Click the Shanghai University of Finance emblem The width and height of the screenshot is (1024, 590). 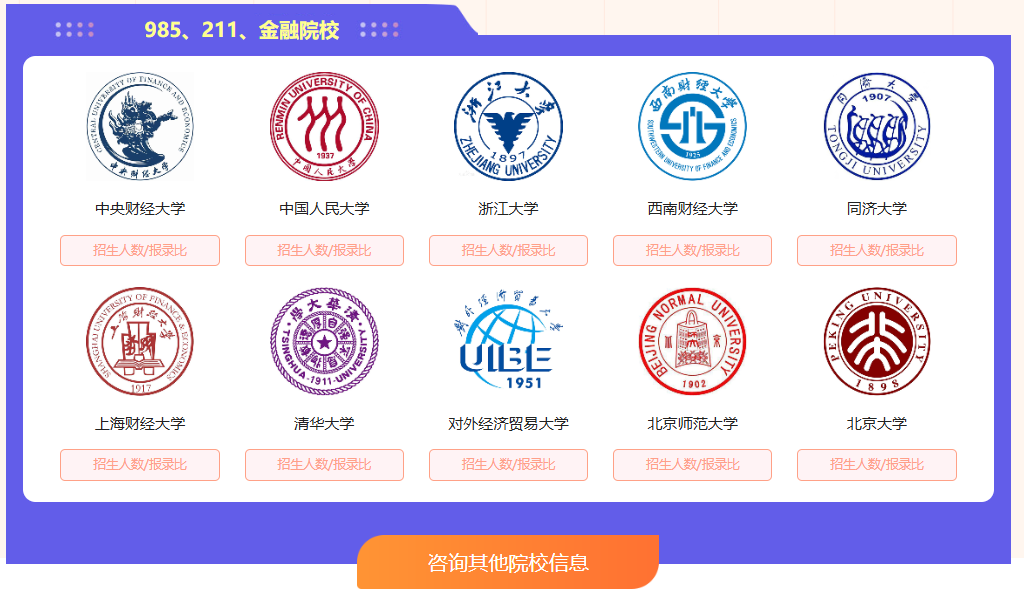tap(140, 341)
